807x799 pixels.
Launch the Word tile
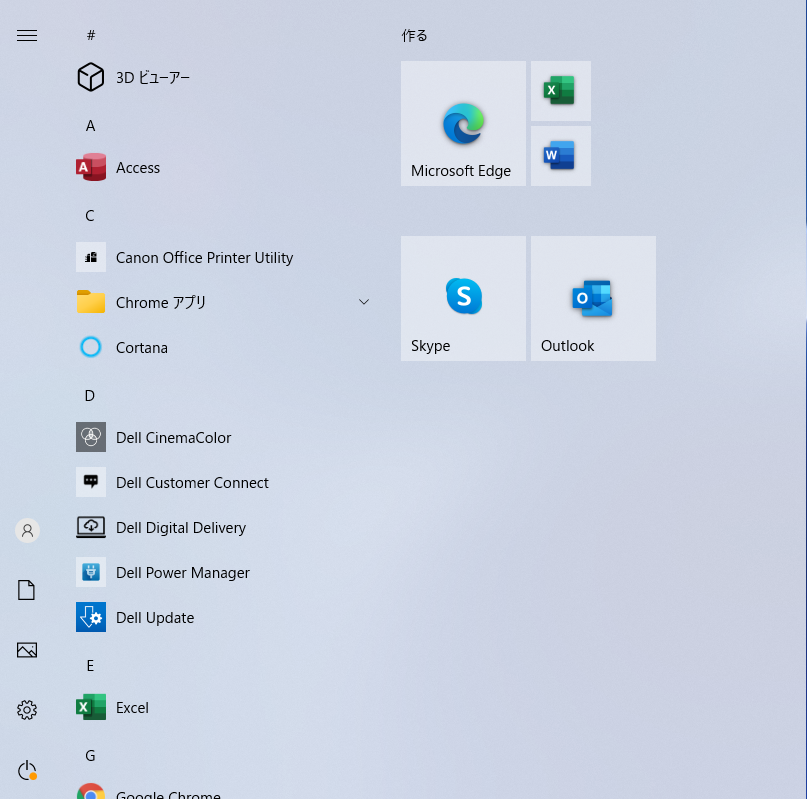coord(560,155)
